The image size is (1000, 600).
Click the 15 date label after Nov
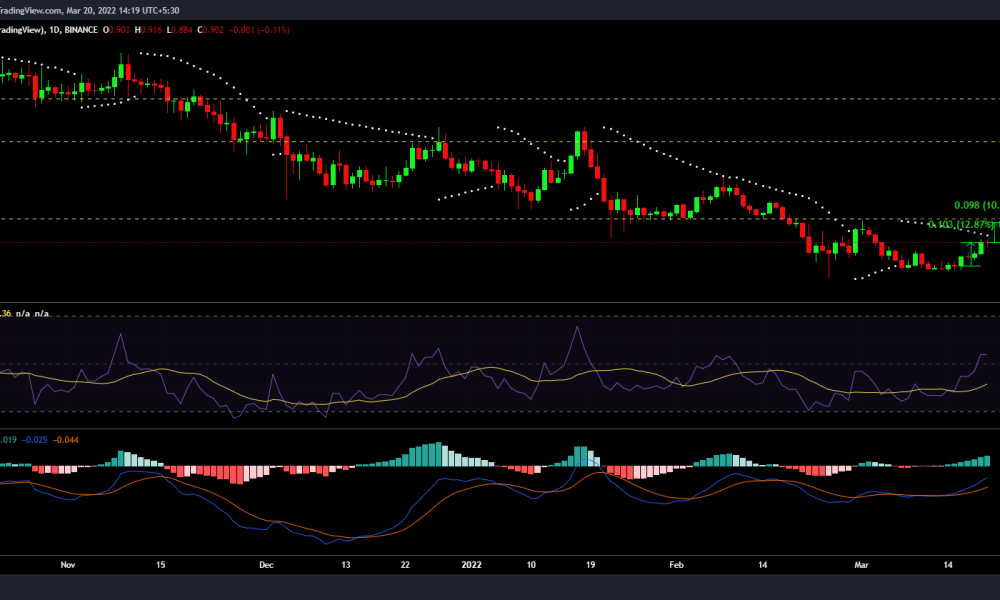click(x=161, y=565)
